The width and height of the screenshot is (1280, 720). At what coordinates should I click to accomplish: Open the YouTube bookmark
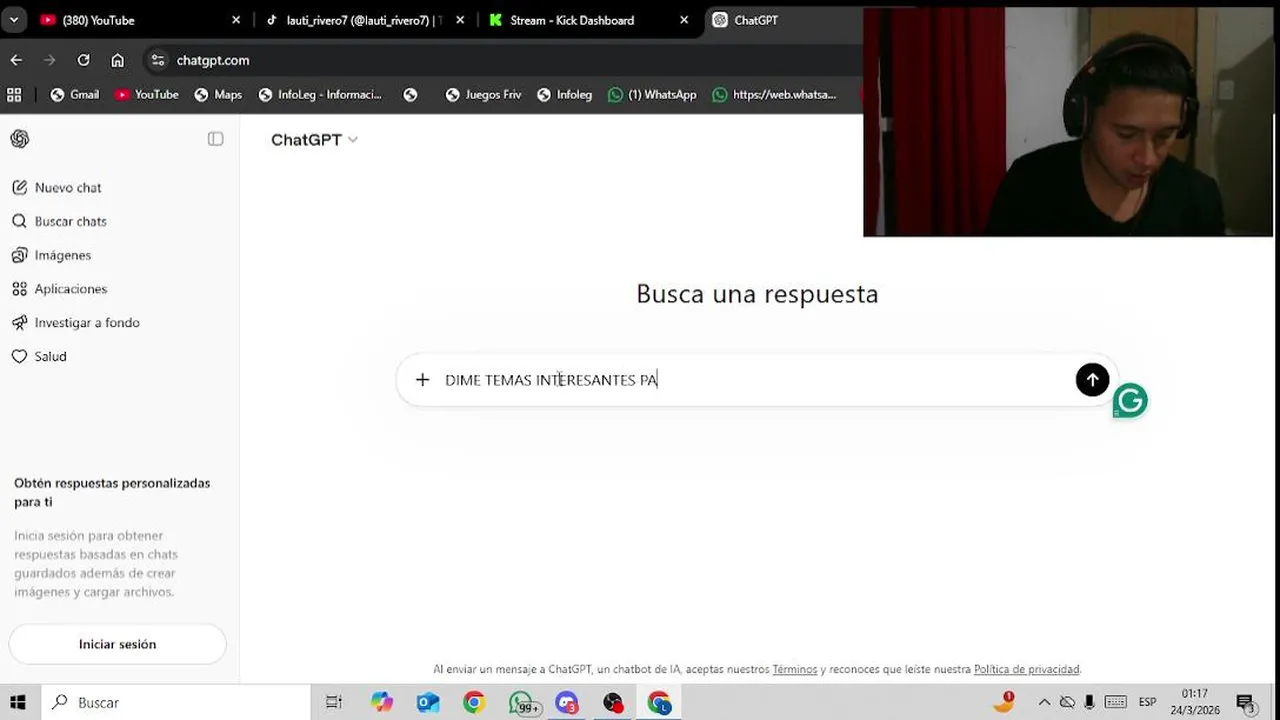[x=147, y=94]
